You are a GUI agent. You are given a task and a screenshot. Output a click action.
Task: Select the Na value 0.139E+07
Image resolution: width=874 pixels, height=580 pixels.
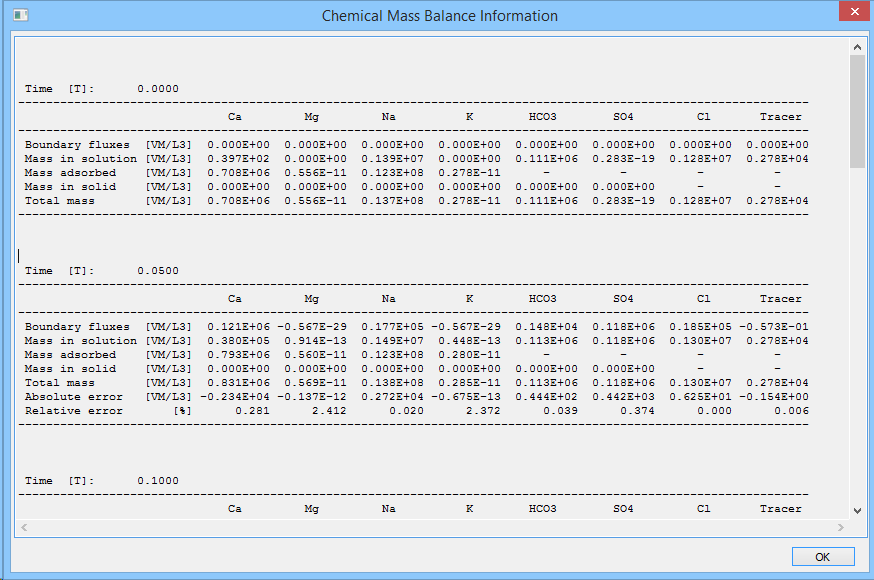392,159
